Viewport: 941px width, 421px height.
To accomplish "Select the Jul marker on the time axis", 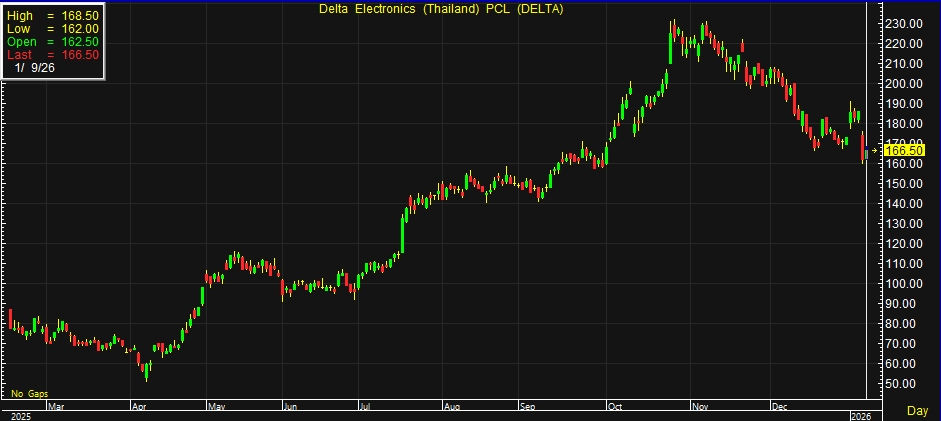I will click(x=365, y=407).
